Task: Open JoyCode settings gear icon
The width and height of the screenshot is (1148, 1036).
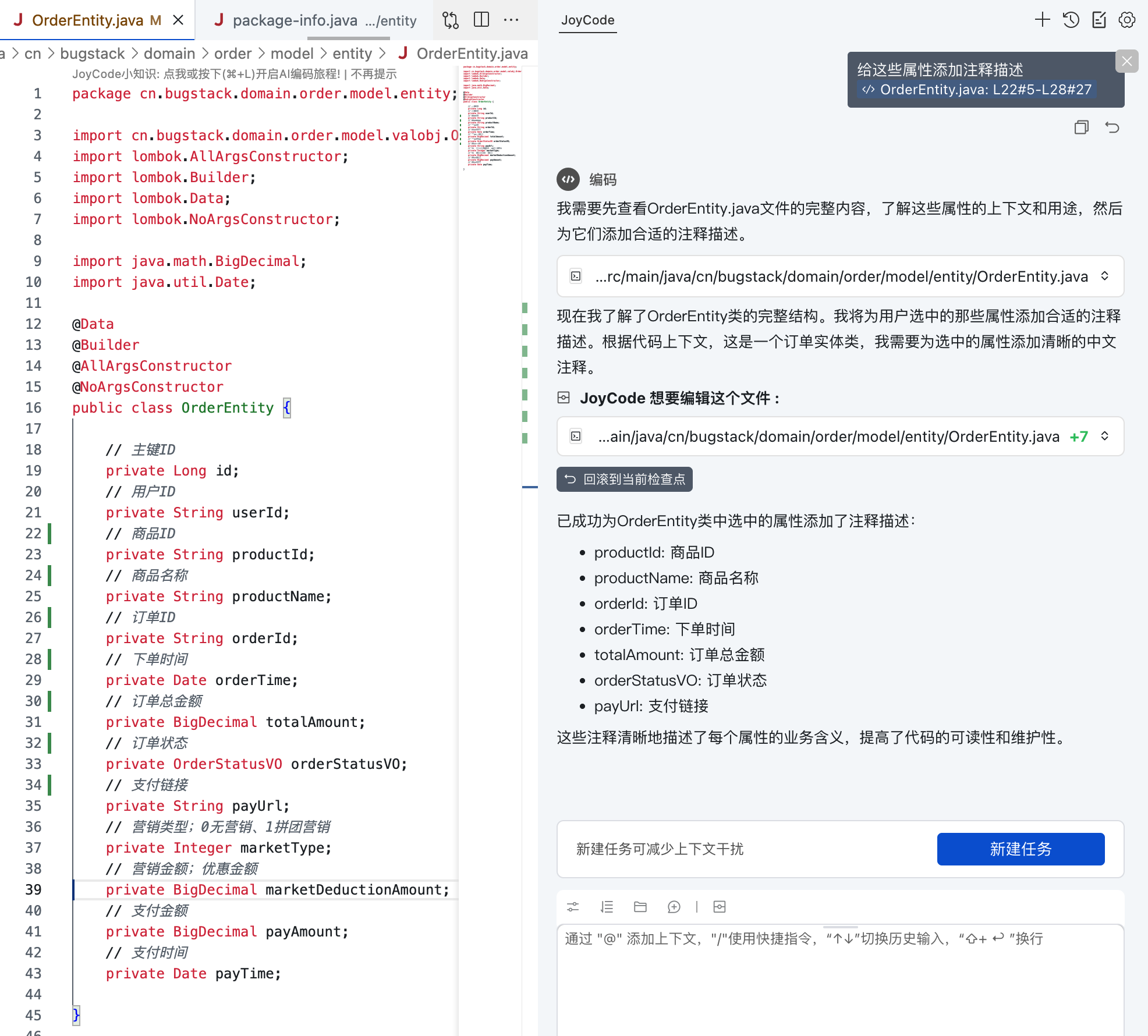Action: coord(1126,20)
